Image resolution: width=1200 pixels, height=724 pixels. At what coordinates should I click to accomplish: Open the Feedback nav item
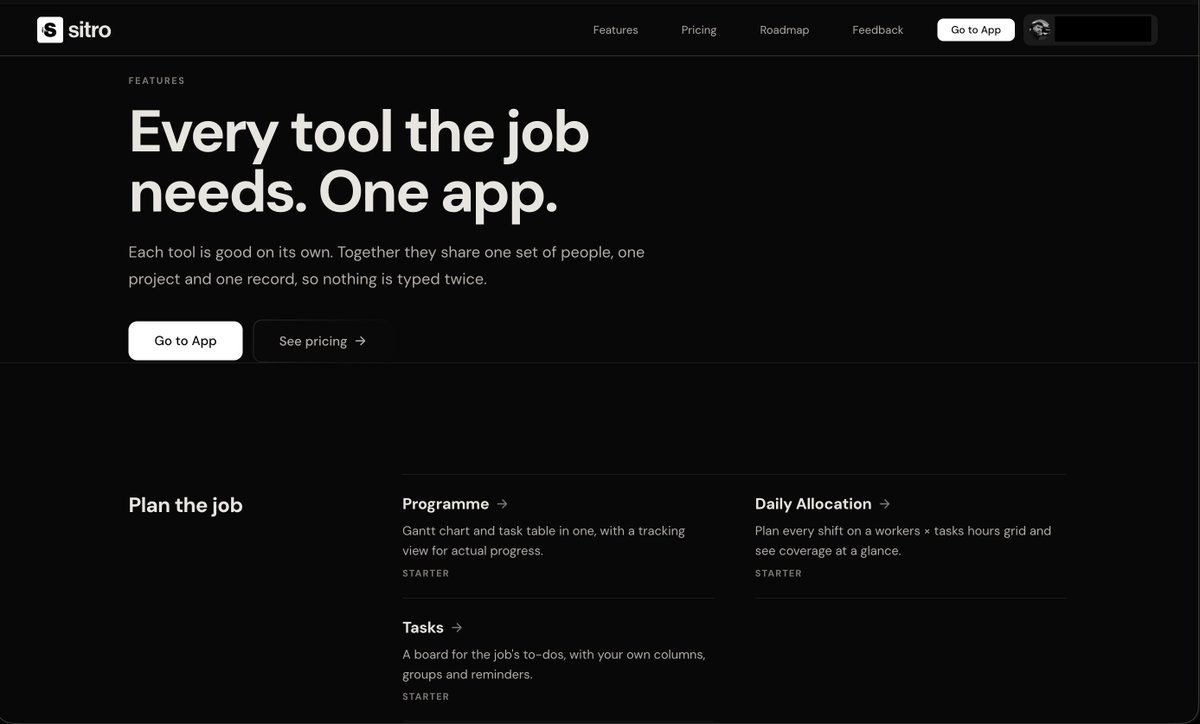877,30
